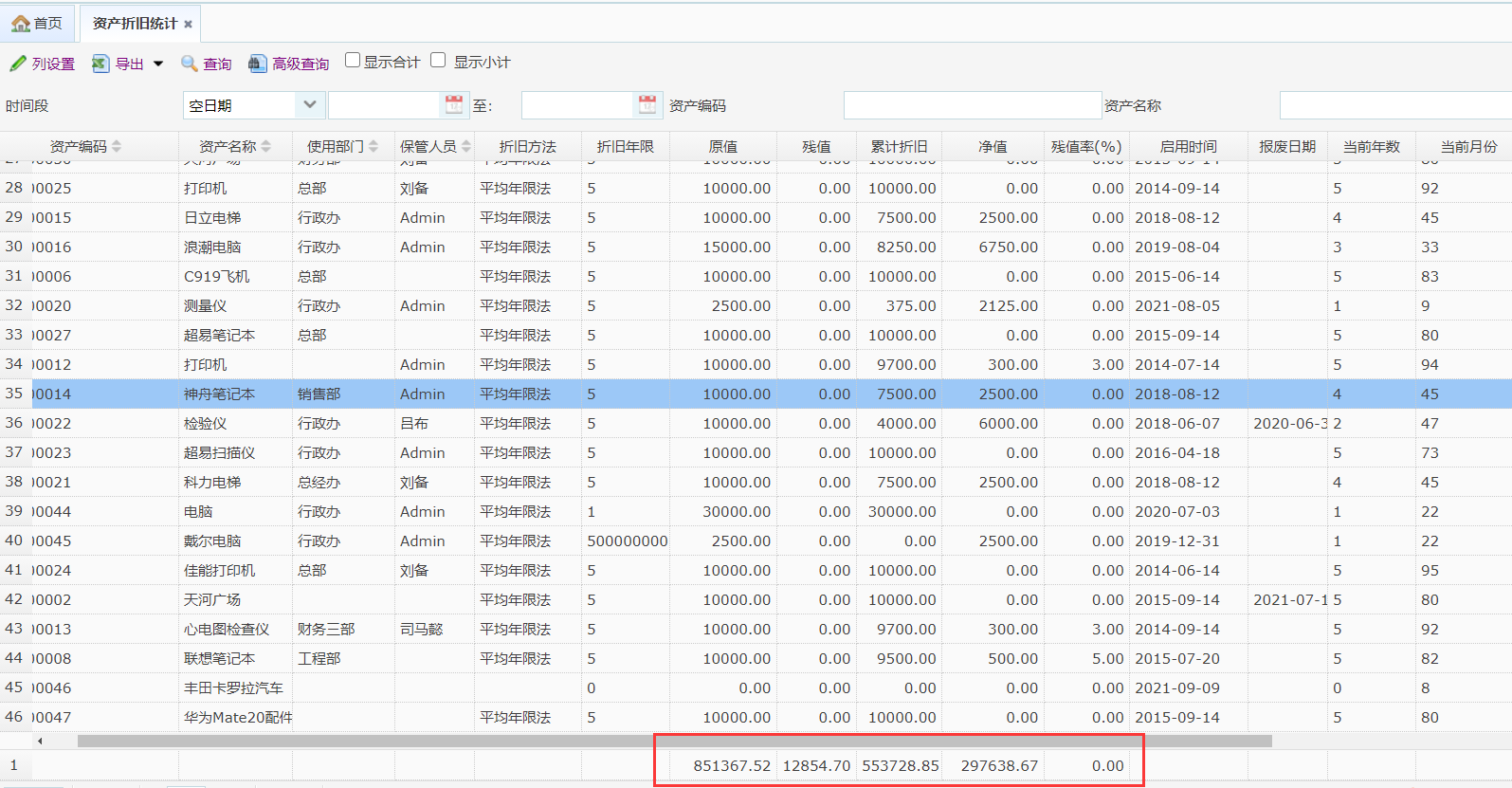Click the 累计折旧 column header
The height and width of the screenshot is (788, 1512).
point(899,146)
